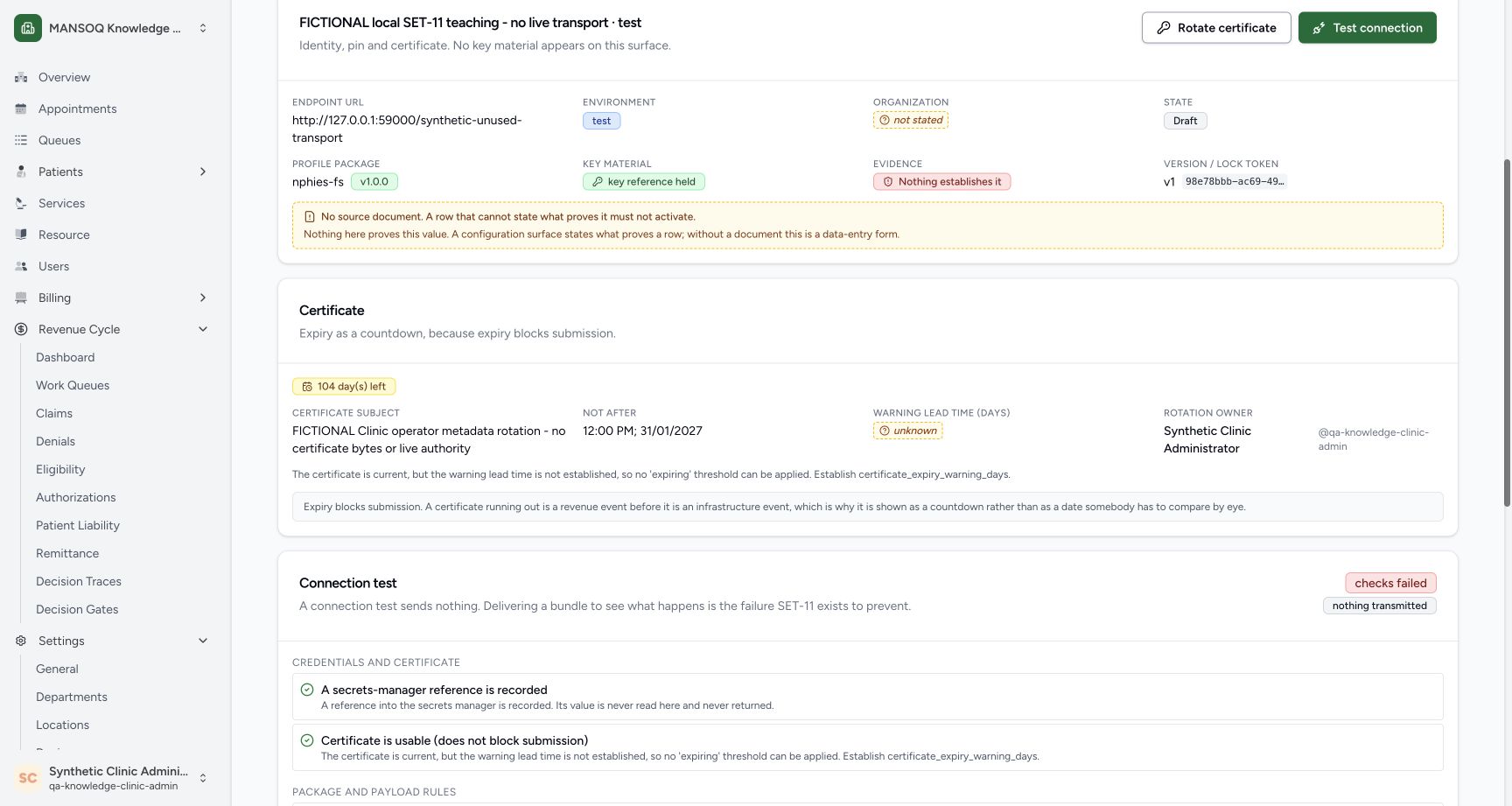
Task: Open the Dashboard menu item
Action: [x=65, y=357]
